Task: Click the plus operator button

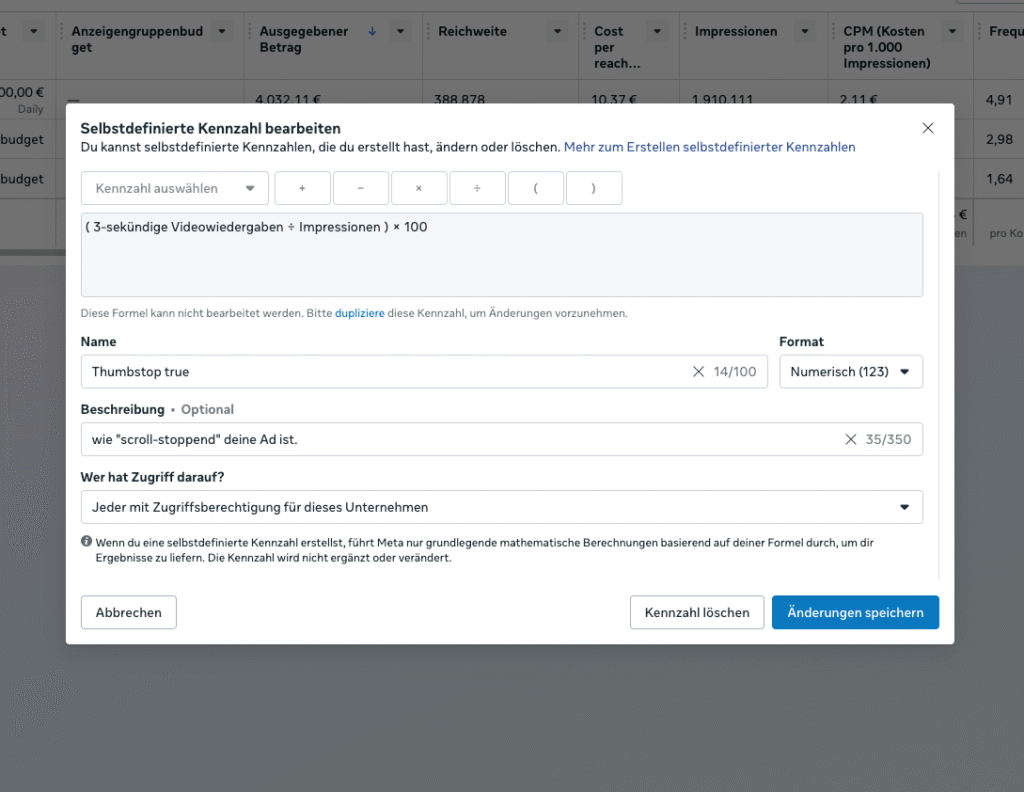Action: pos(302,188)
